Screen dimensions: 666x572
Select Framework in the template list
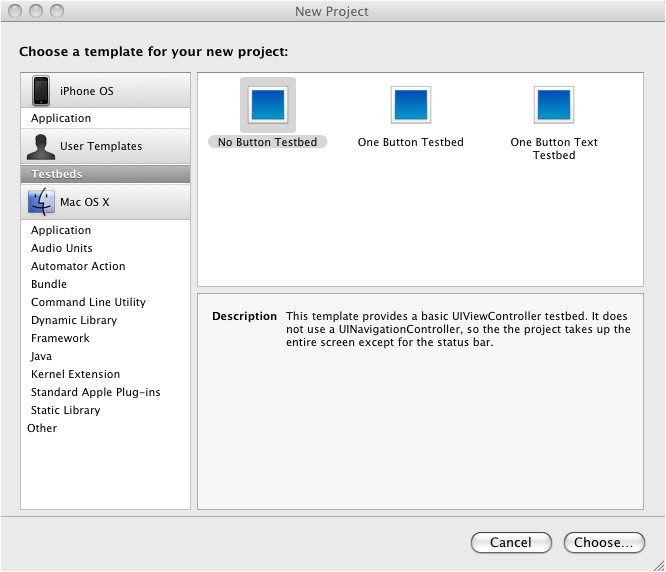(x=60, y=338)
